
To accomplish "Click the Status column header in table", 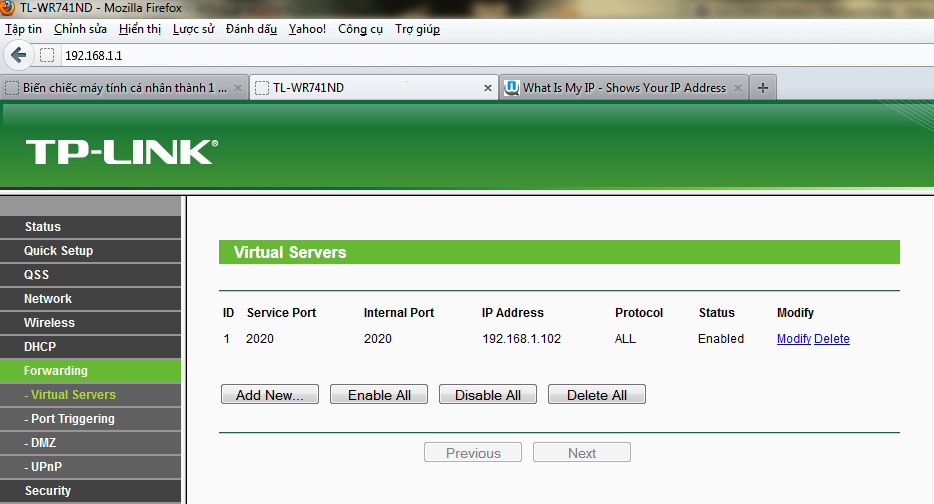I will coord(717,313).
